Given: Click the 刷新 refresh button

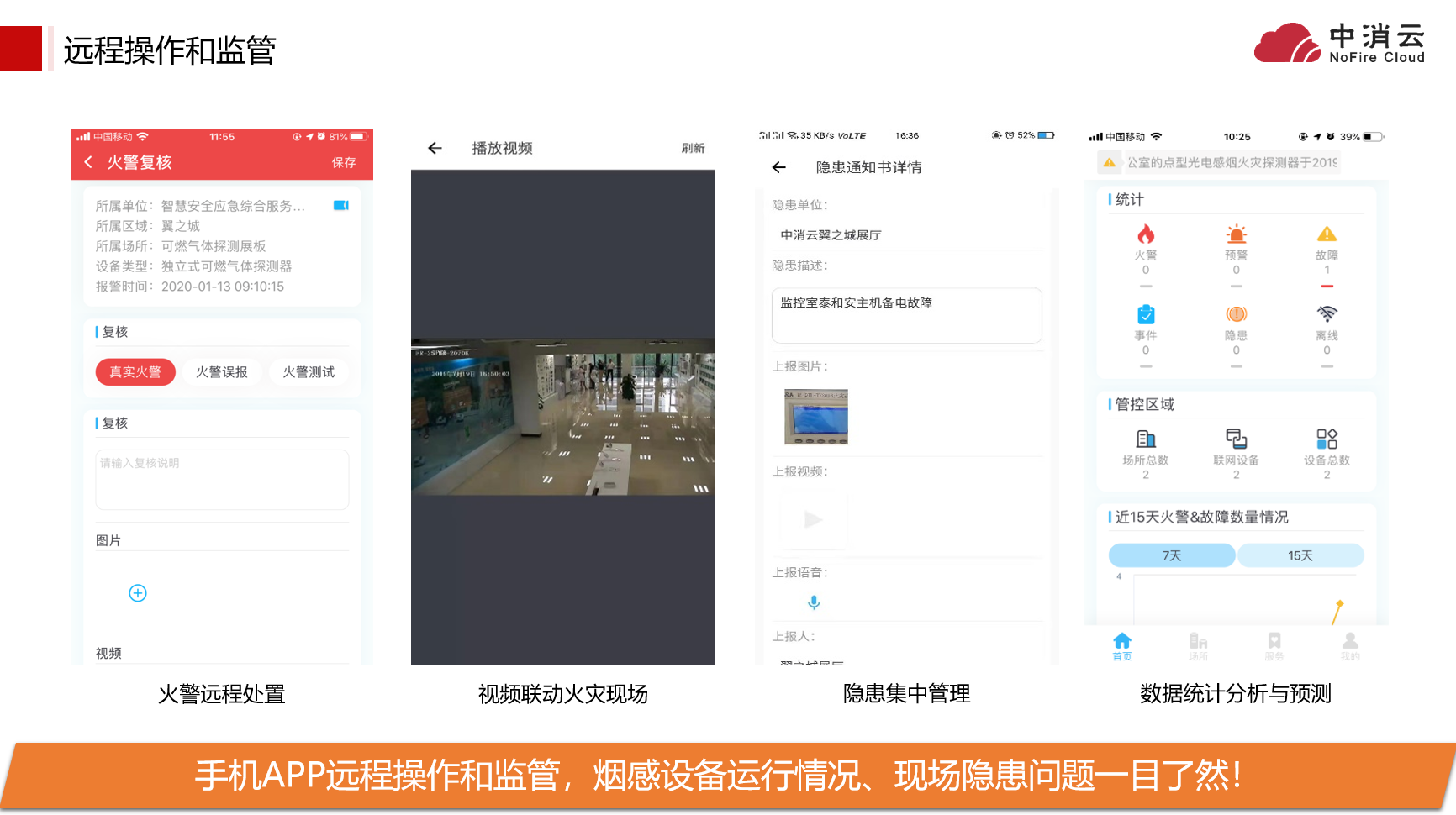Looking at the screenshot, I should [693, 149].
